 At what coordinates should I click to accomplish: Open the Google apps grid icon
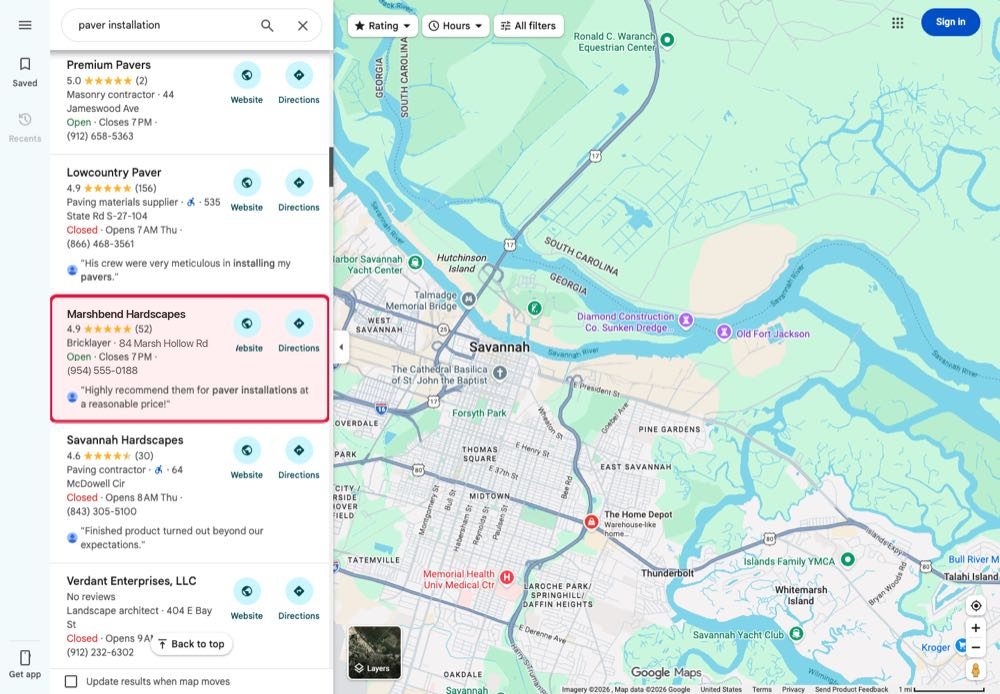[897, 23]
